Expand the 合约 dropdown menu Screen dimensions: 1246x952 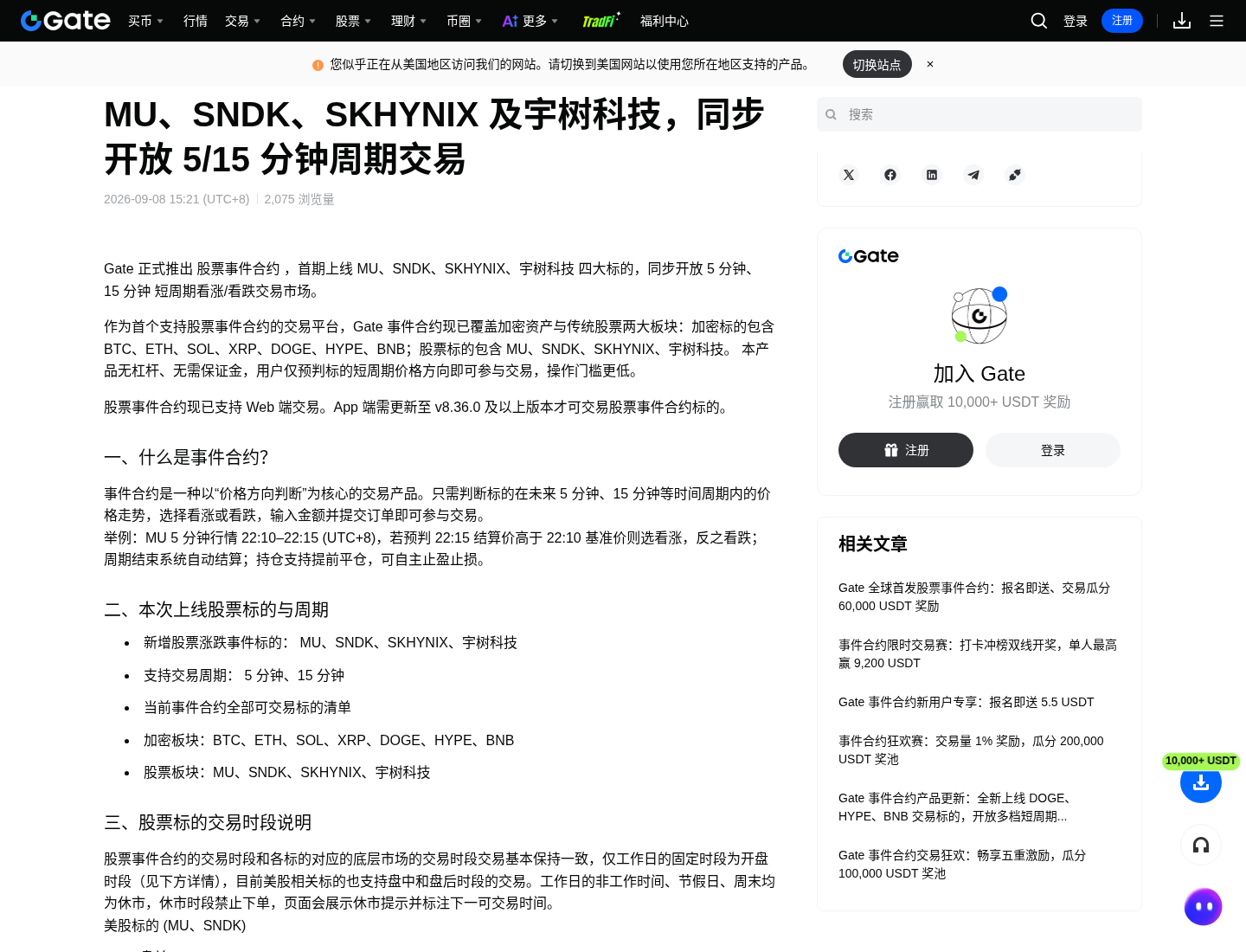pos(298,21)
